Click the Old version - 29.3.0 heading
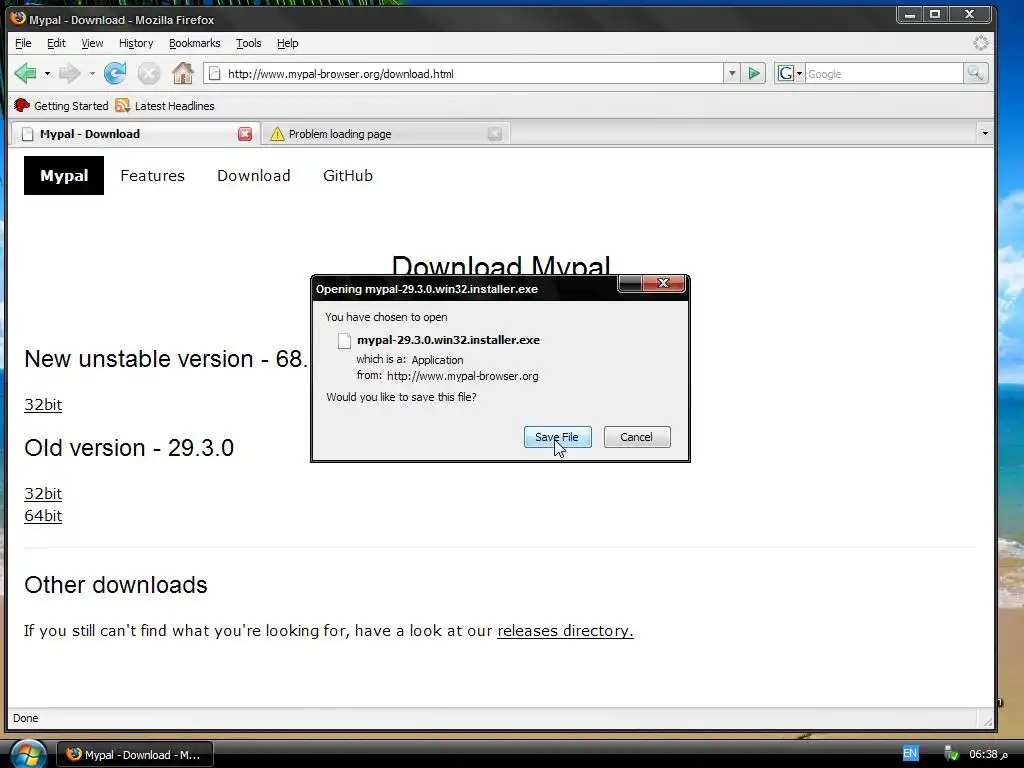 point(129,448)
